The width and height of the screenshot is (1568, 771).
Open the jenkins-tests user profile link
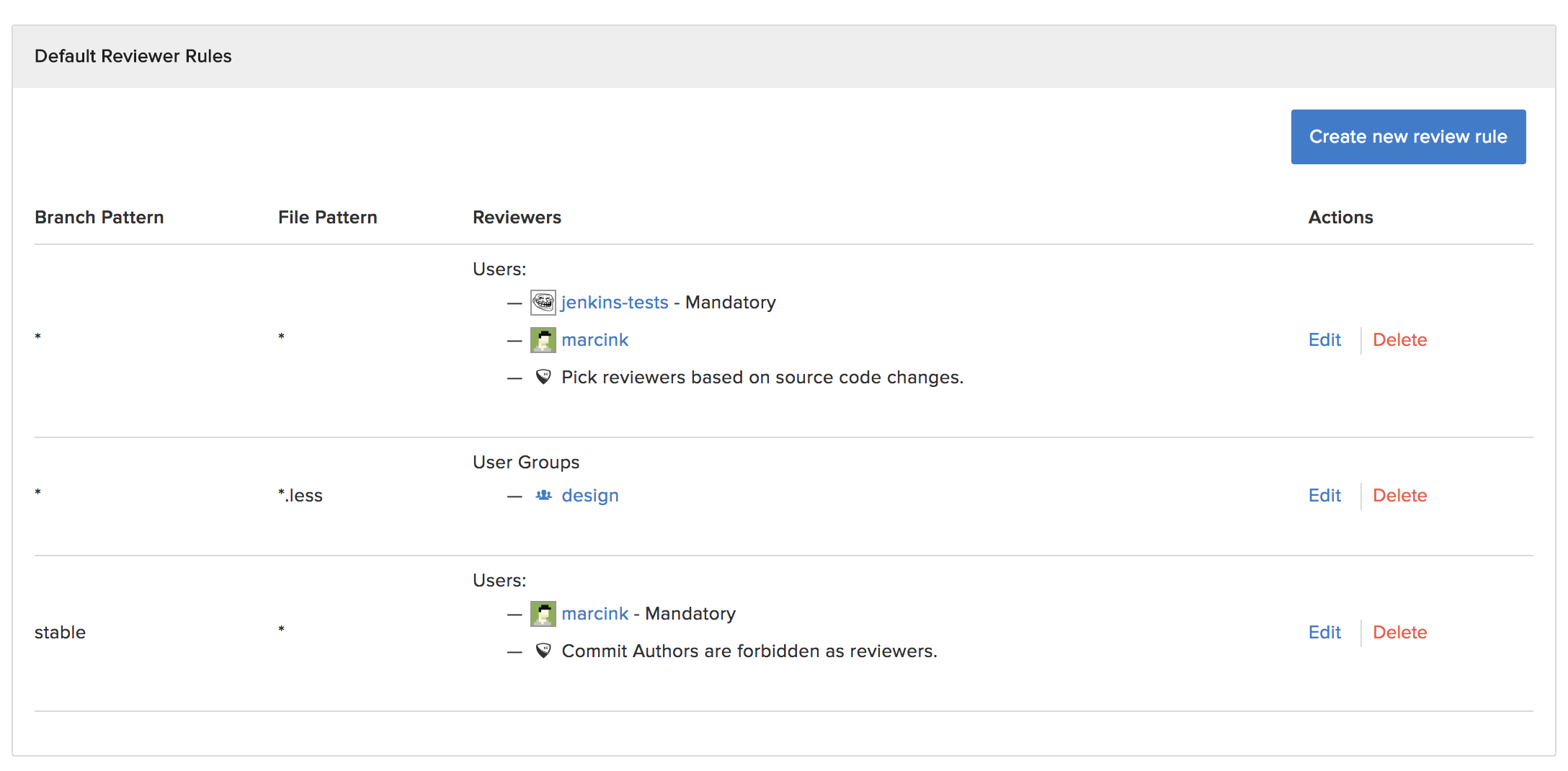tap(615, 303)
